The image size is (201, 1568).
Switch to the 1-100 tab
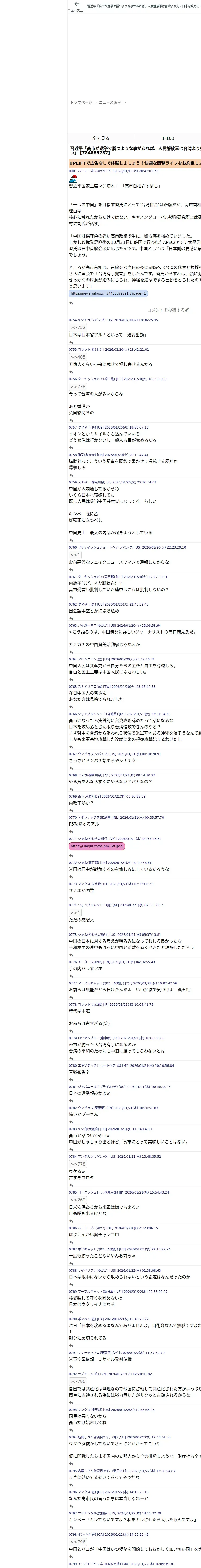coord(167,138)
